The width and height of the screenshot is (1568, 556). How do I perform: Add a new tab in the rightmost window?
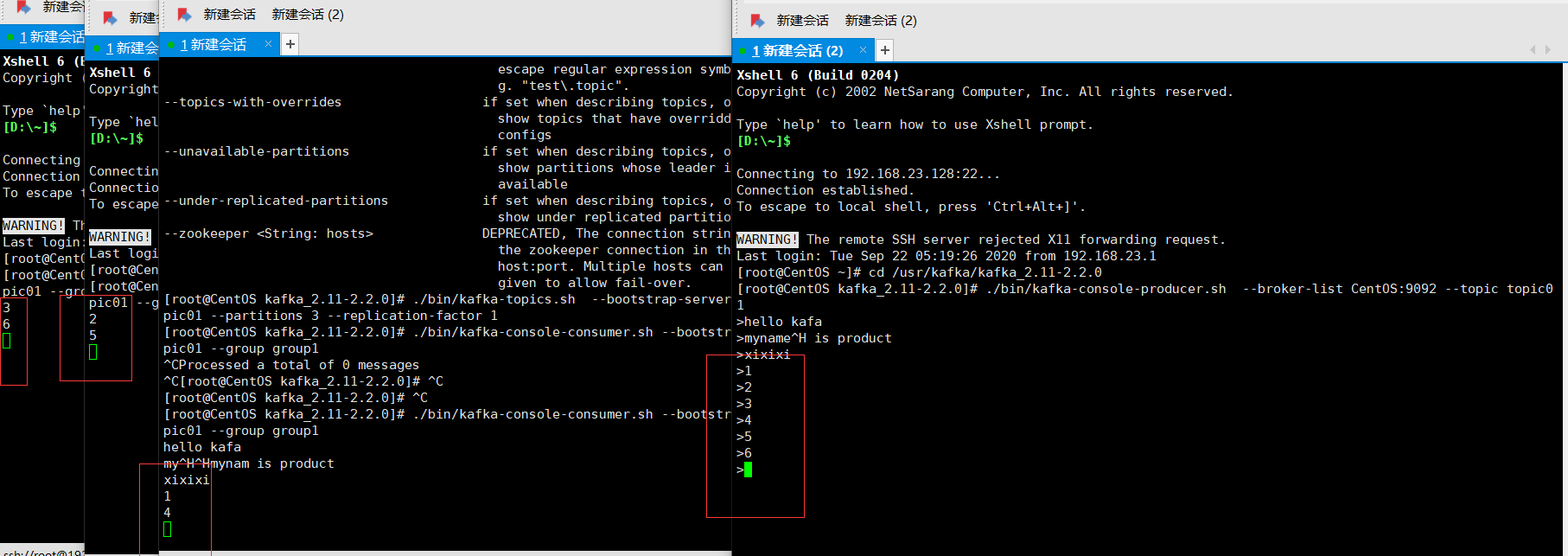click(884, 50)
